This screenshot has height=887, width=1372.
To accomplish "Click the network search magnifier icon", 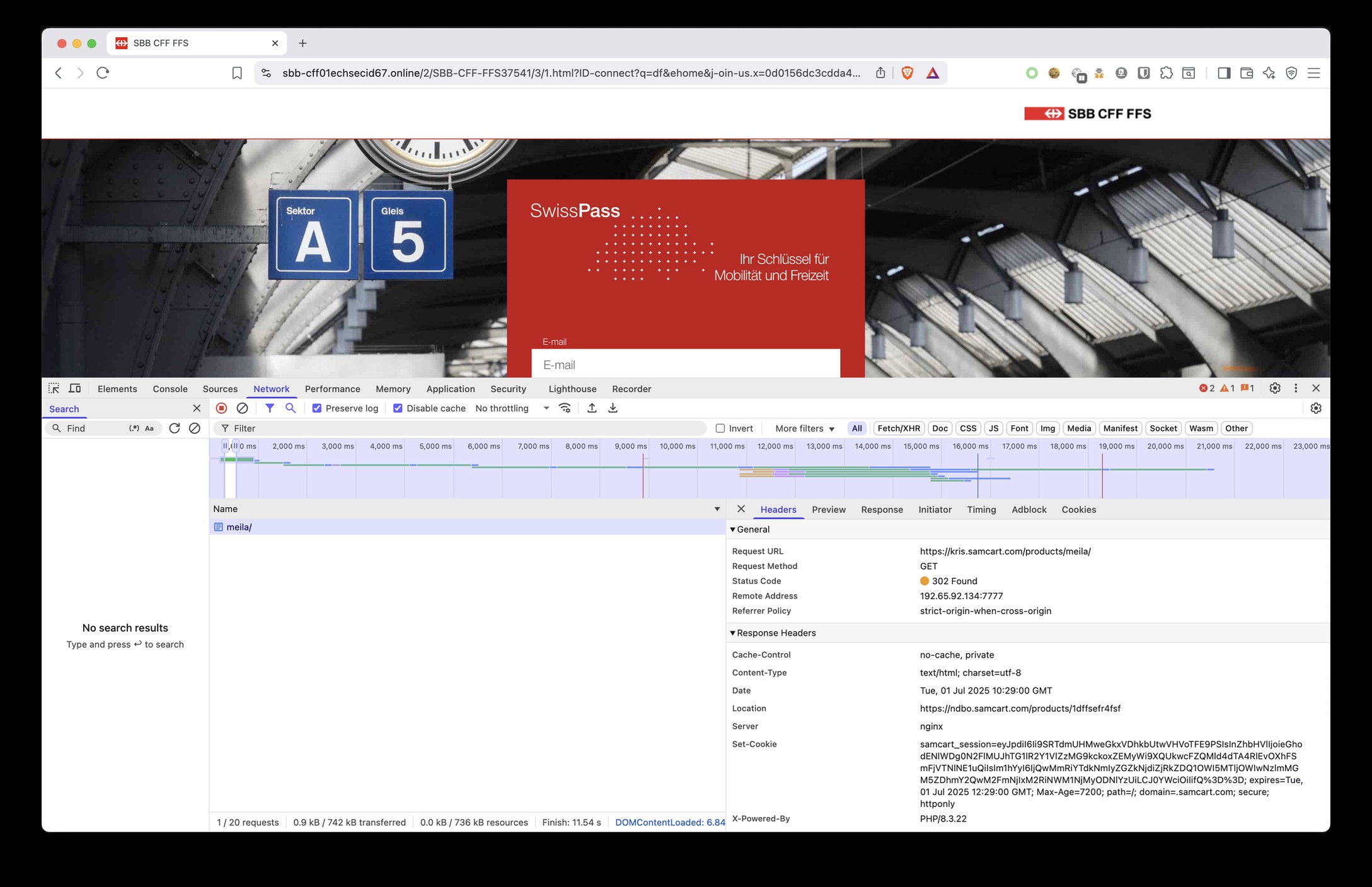I will pos(291,408).
